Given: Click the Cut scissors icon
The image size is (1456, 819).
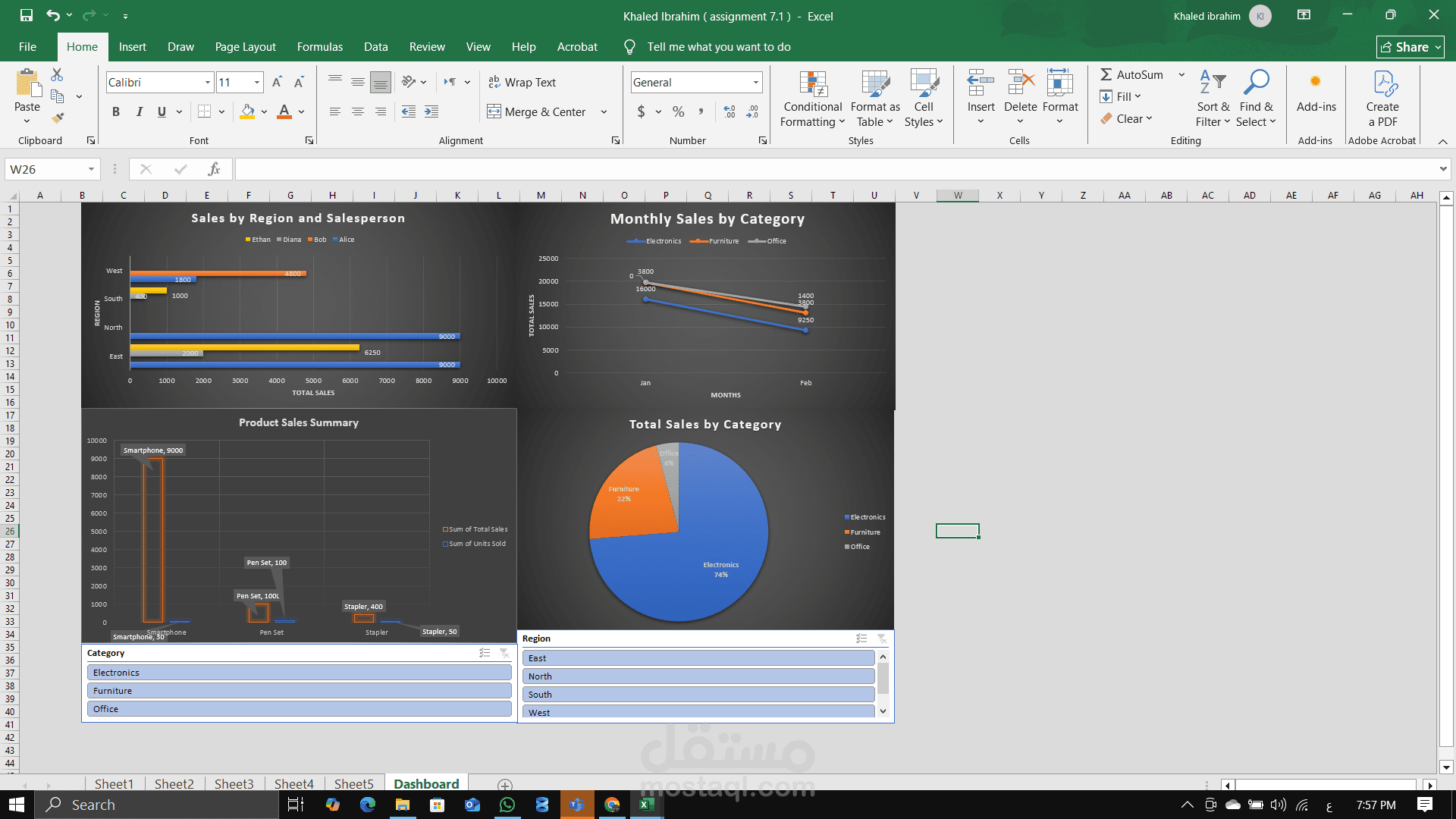Looking at the screenshot, I should (57, 74).
